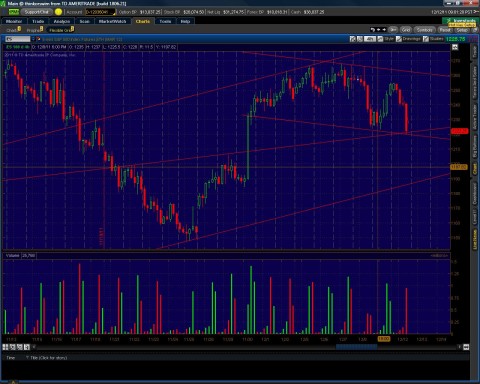Viewport: 480px width, 384px height.
Task: Click the Support/Chat button
Action: [37, 12]
